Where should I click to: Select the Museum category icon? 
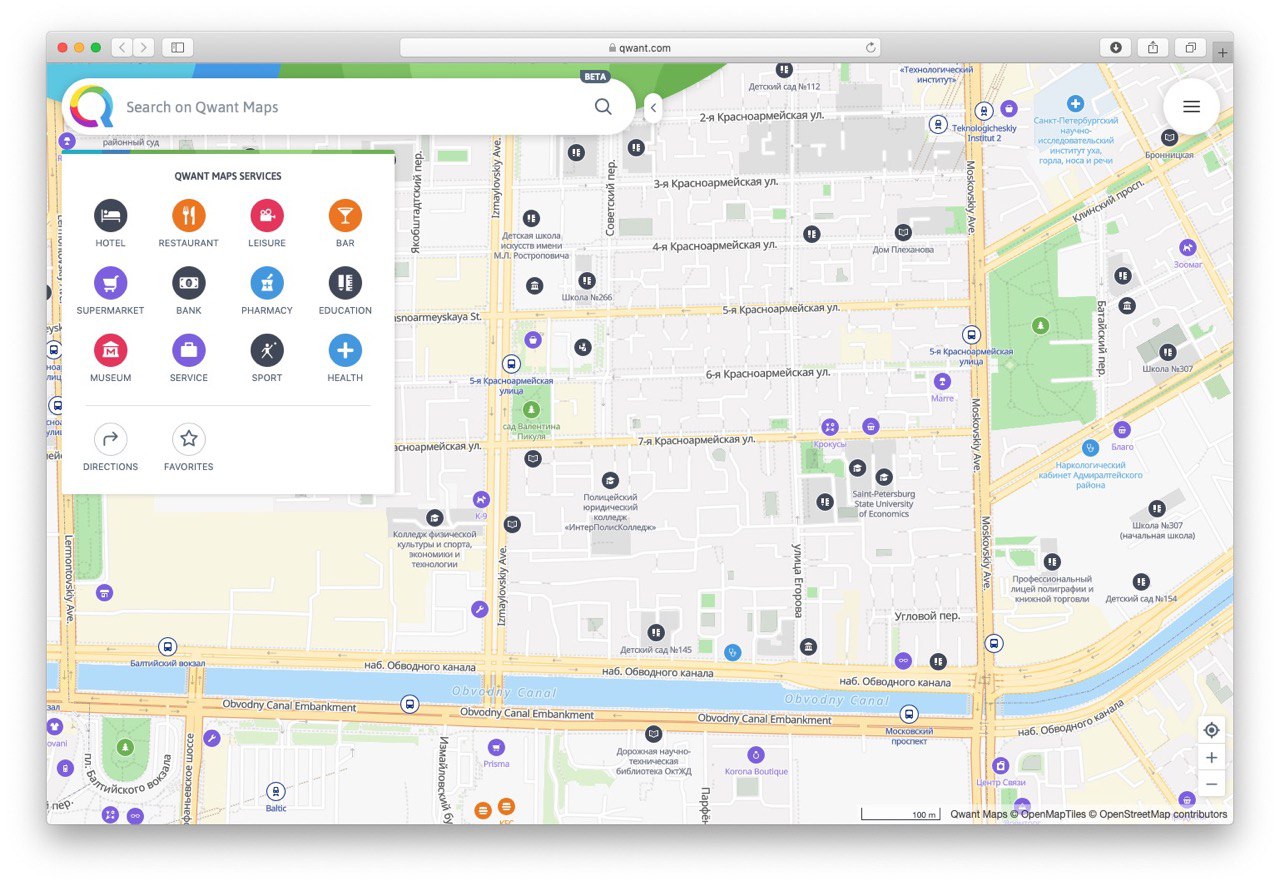110,350
